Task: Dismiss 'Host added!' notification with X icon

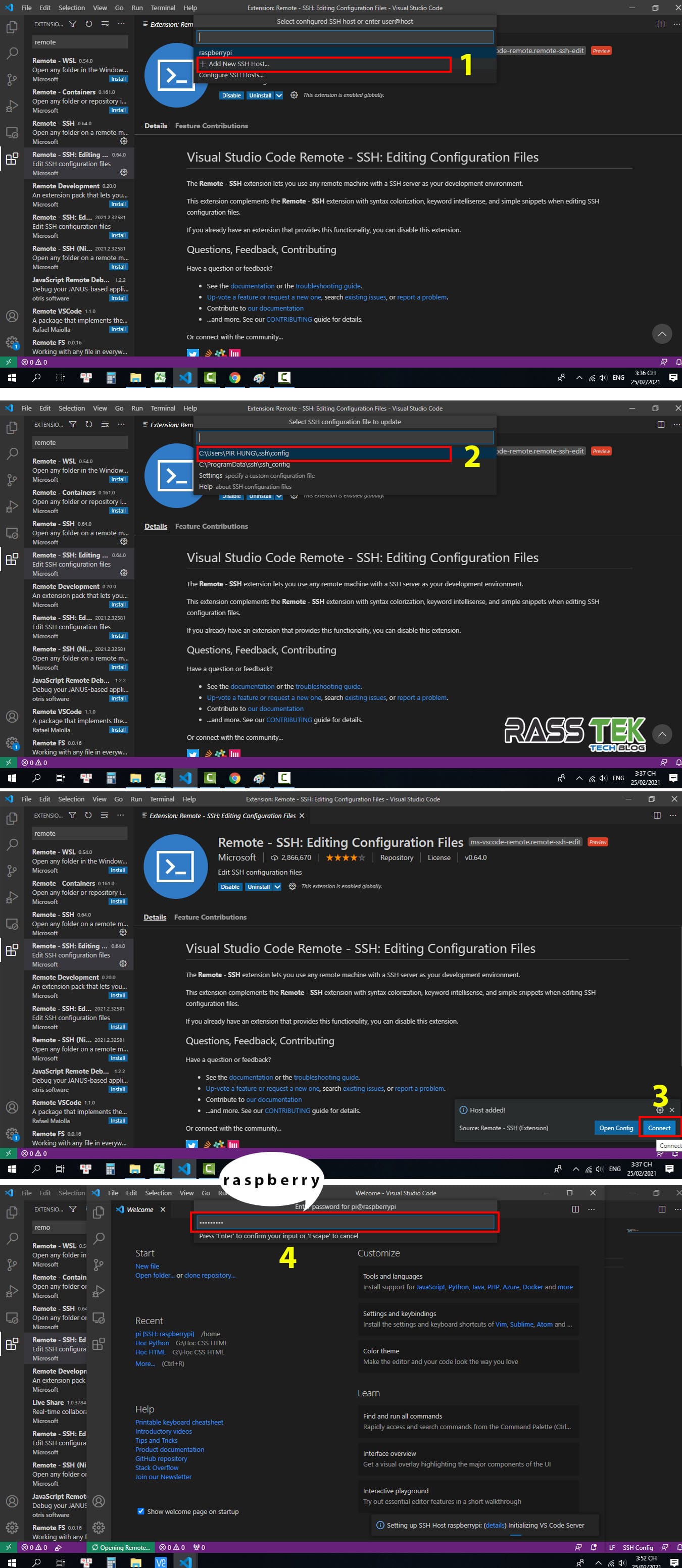Action: click(x=672, y=1110)
